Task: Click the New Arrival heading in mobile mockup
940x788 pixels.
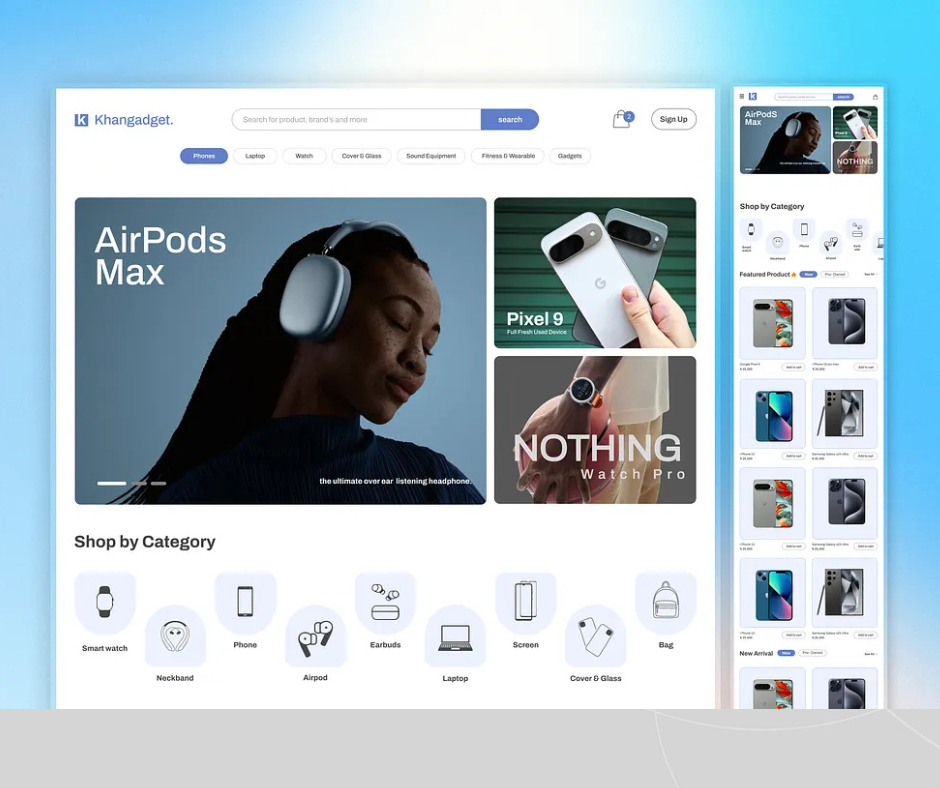Action: click(x=756, y=653)
